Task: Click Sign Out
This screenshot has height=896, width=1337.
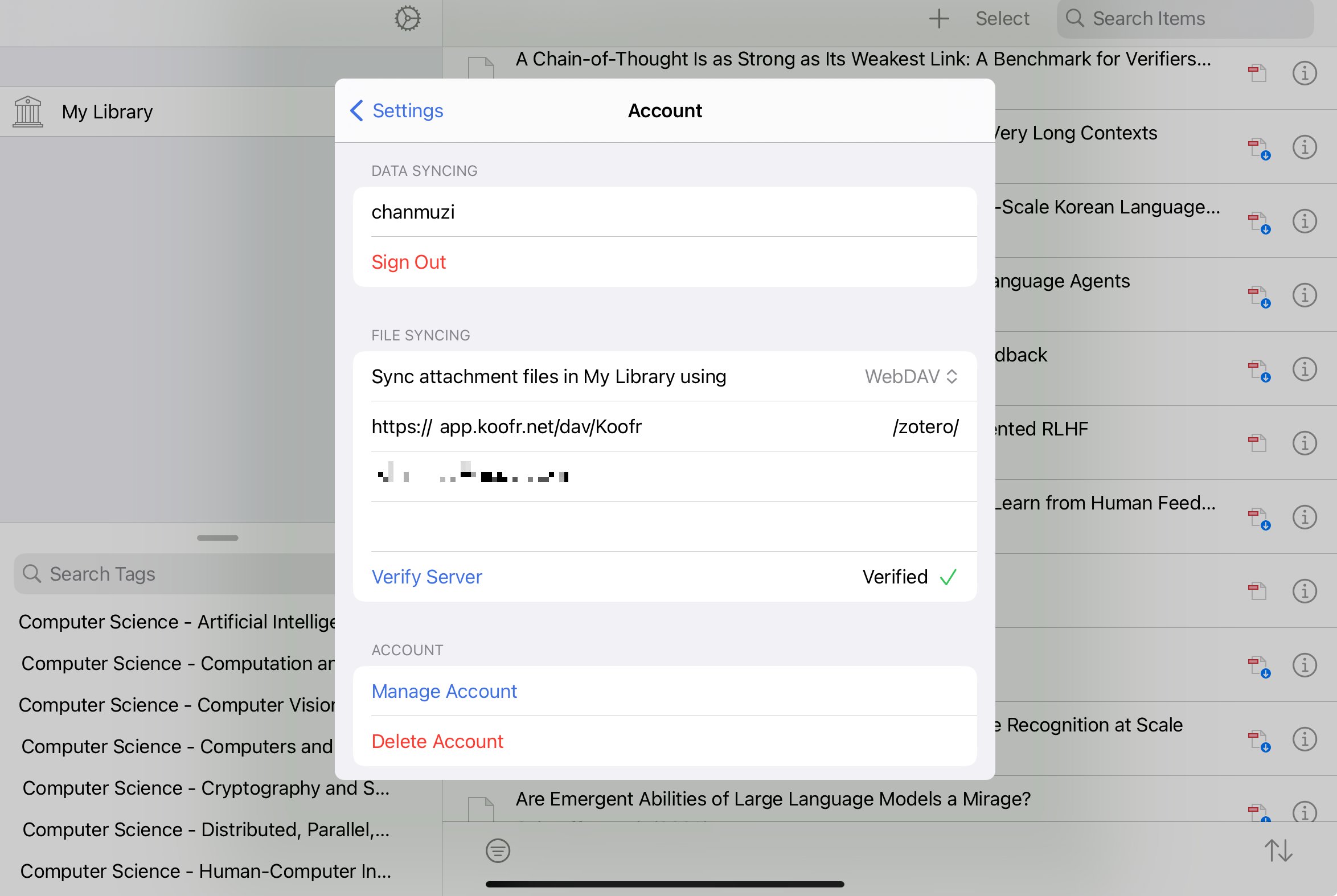Action: pos(408,262)
